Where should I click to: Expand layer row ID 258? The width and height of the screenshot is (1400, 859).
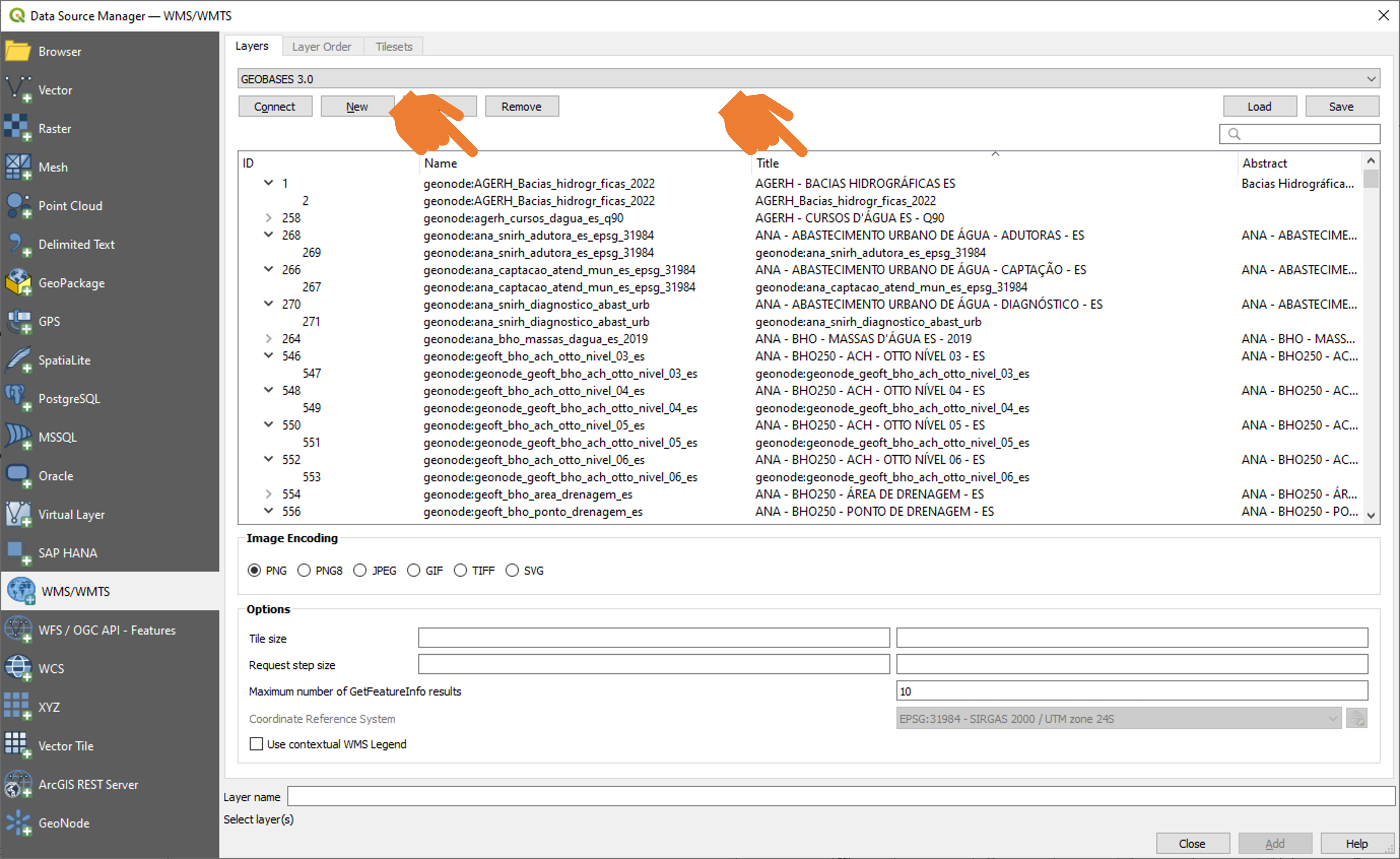click(269, 218)
